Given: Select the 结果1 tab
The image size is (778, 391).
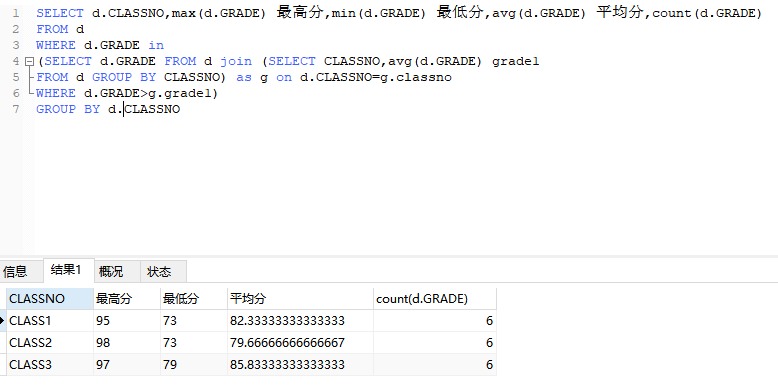Looking at the screenshot, I should pos(69,270).
